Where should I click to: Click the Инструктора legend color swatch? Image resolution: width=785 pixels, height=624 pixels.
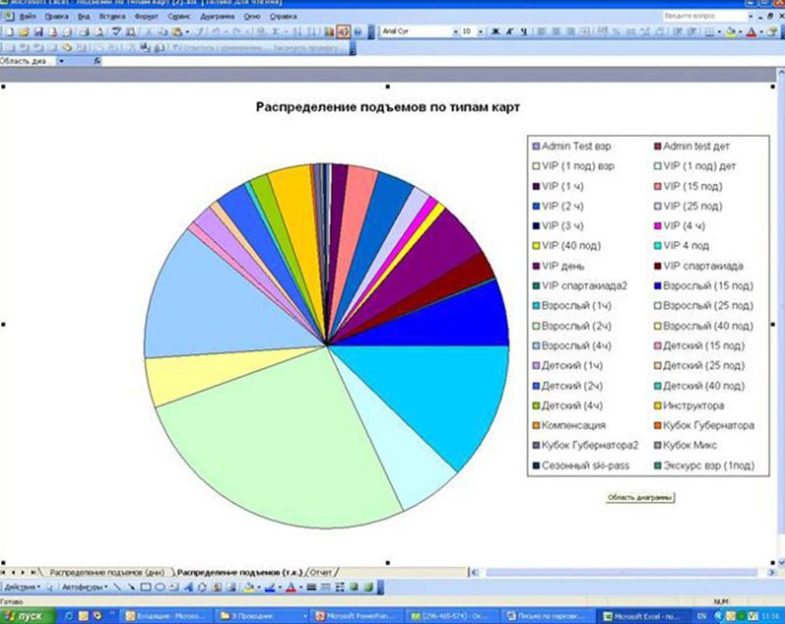click(658, 405)
